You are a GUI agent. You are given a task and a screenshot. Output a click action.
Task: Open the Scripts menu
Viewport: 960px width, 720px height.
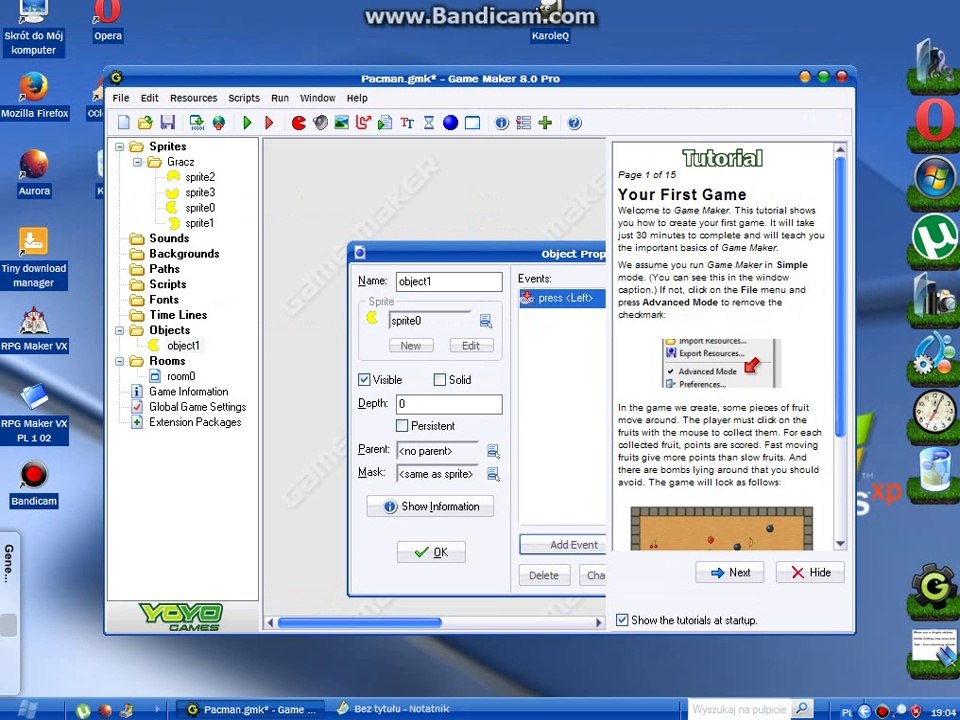pos(244,98)
